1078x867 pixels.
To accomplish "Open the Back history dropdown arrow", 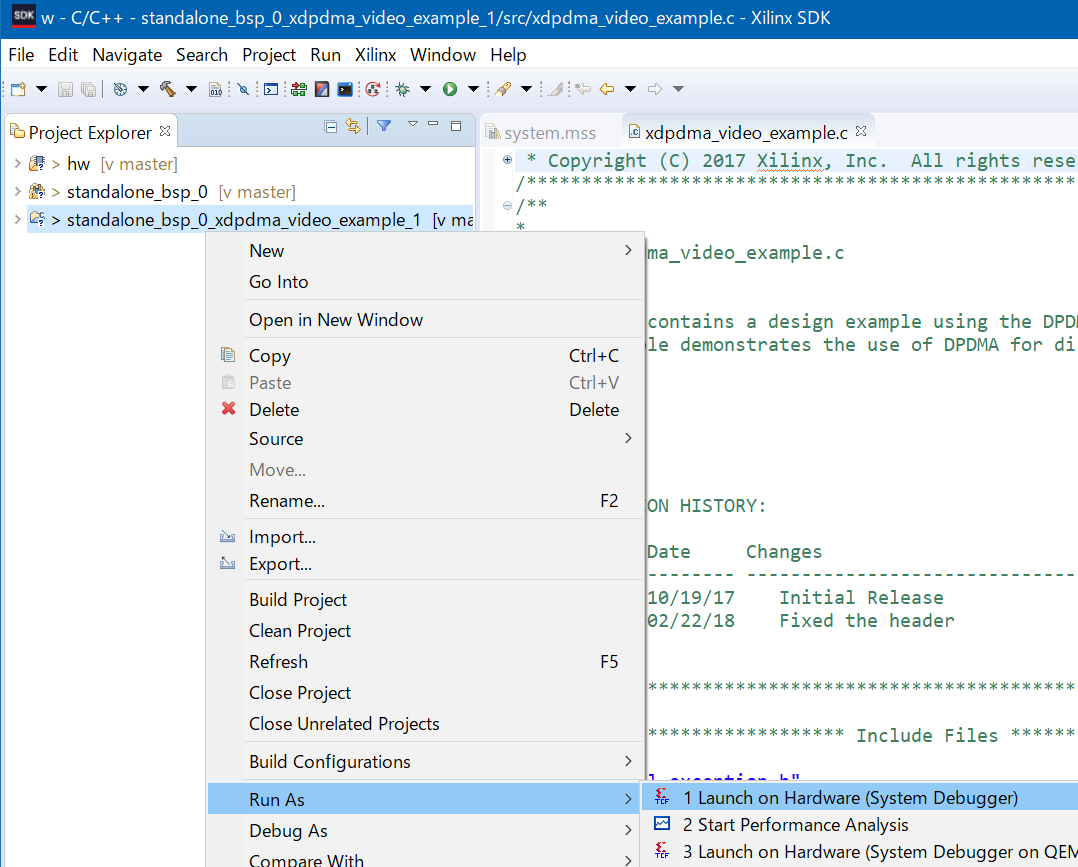I will click(x=630, y=89).
